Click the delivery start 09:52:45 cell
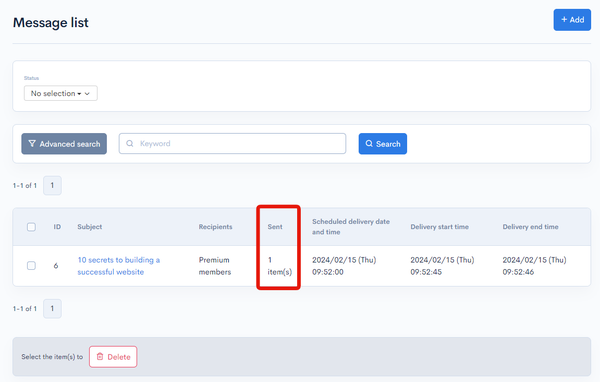600x382 pixels. 442,266
